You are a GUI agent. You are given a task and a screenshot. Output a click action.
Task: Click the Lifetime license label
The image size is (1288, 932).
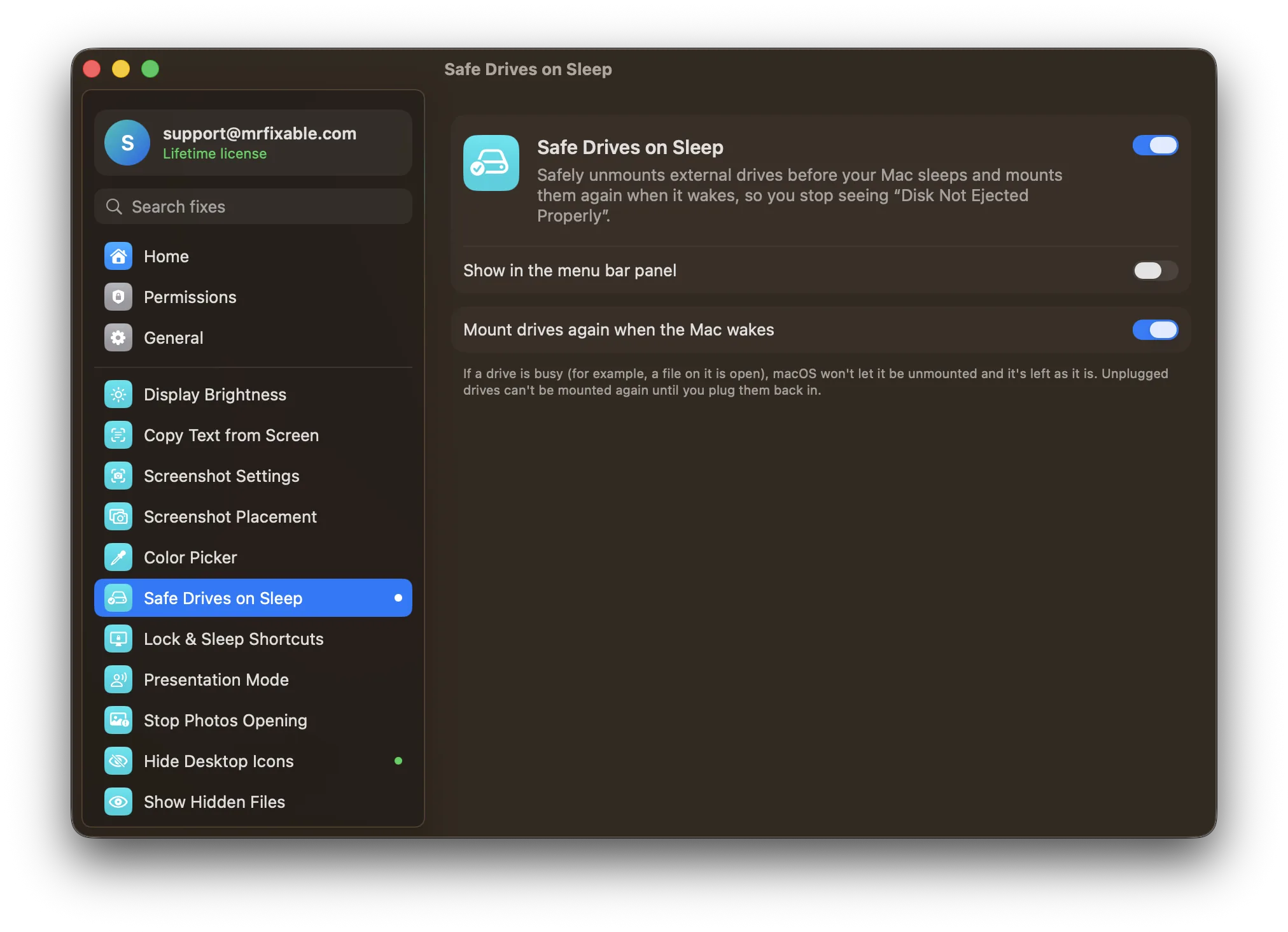tap(214, 153)
